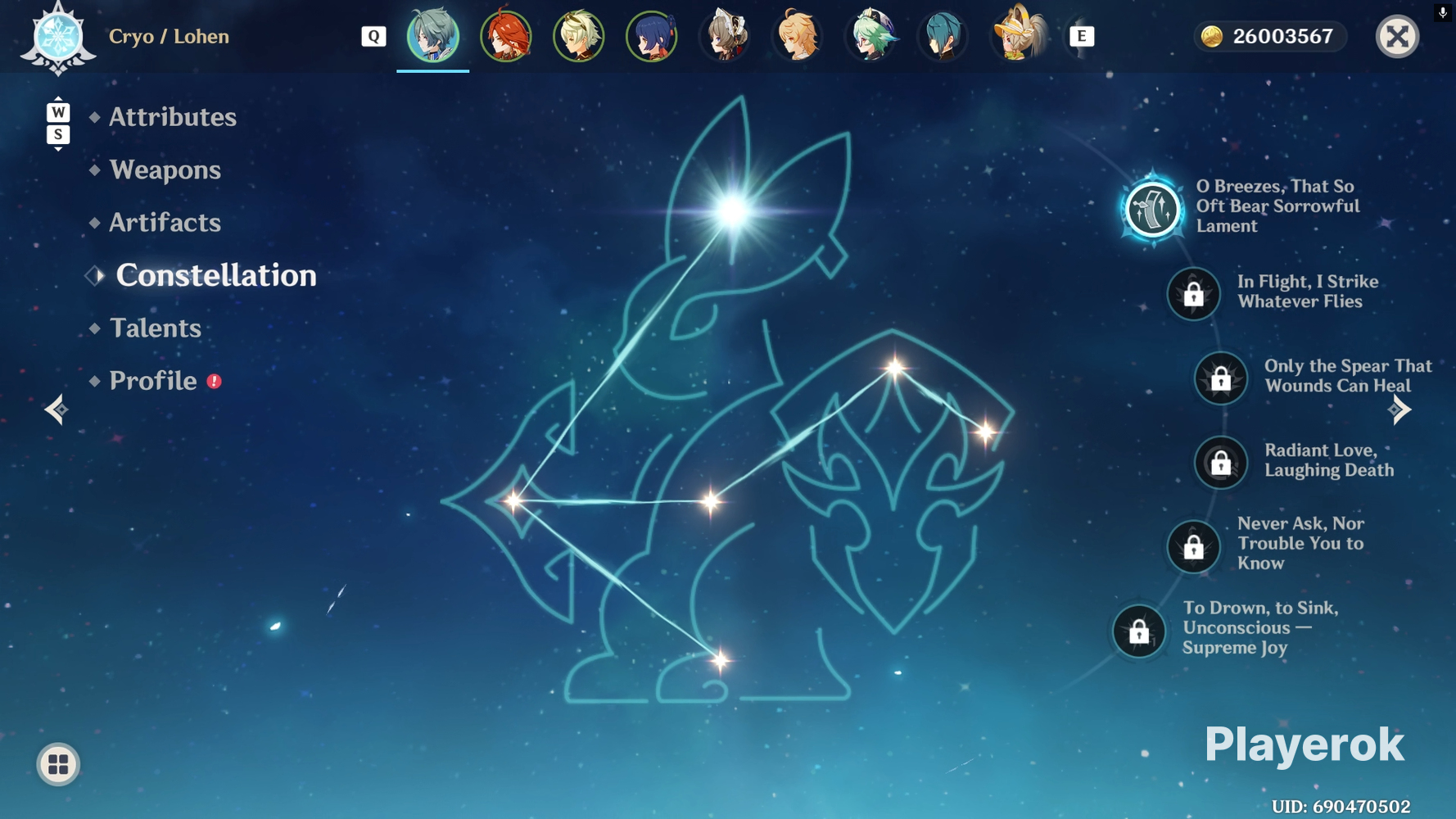Image resolution: width=1456 pixels, height=819 pixels.
Task: Switch to the dark-blue haired character portrait
Action: pyautogui.click(x=652, y=35)
